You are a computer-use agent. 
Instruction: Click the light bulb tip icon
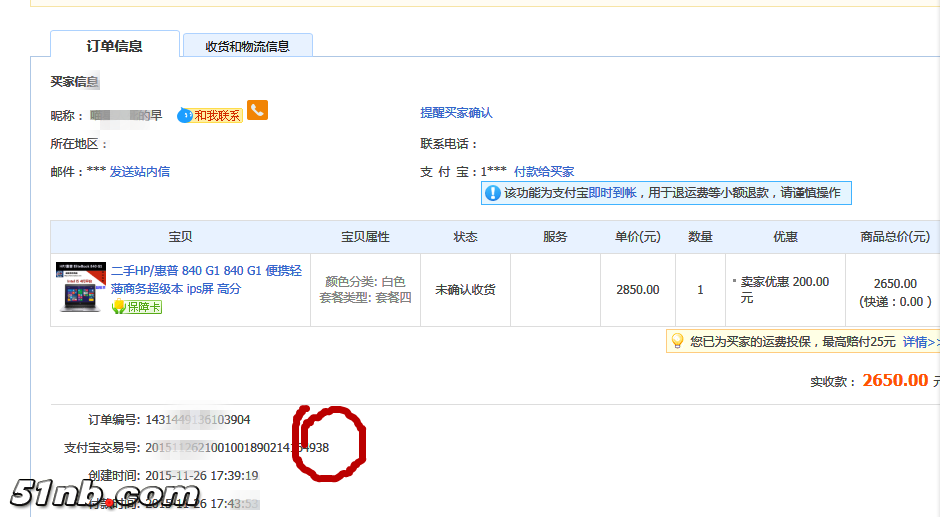tap(677, 341)
